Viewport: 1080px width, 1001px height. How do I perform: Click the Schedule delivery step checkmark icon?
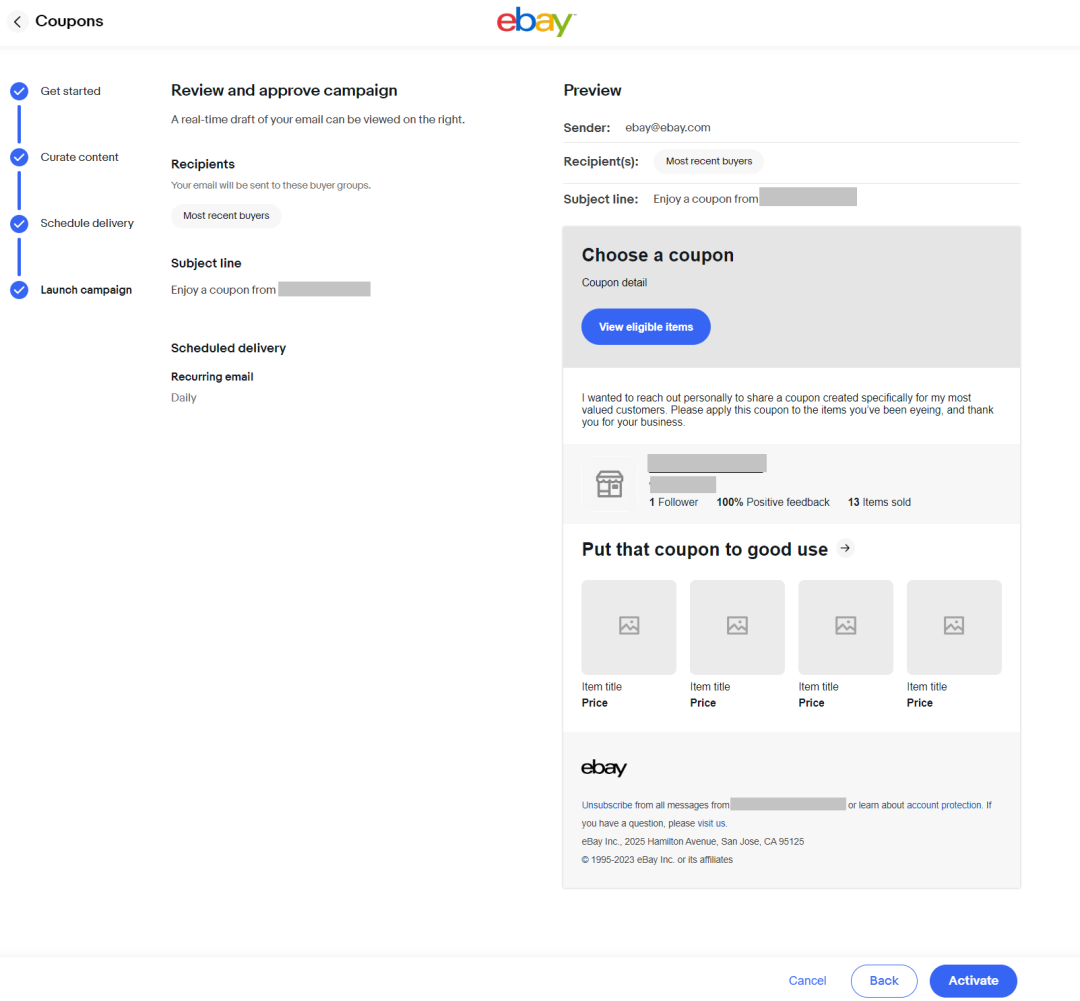(19, 222)
